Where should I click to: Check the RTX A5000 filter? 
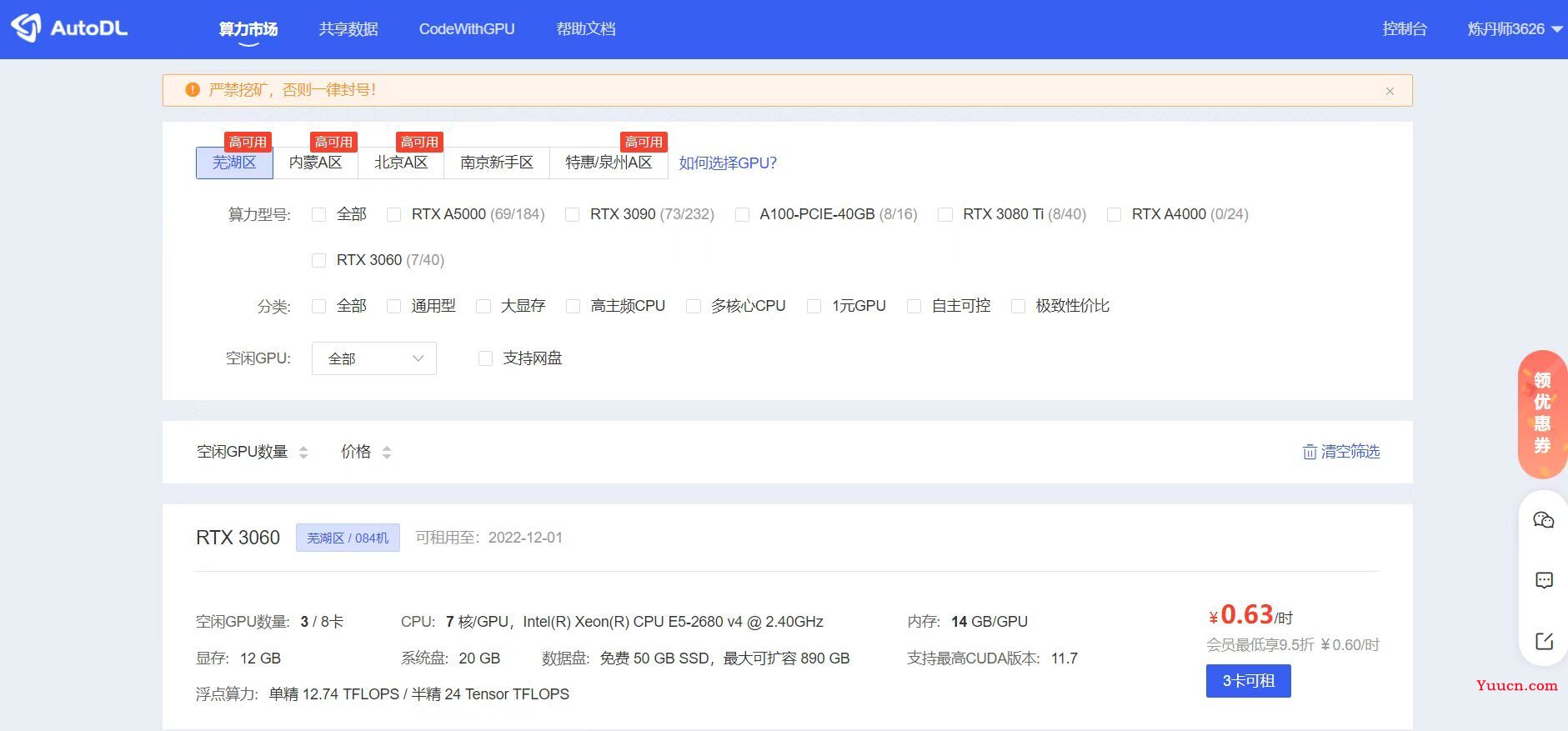pos(394,214)
